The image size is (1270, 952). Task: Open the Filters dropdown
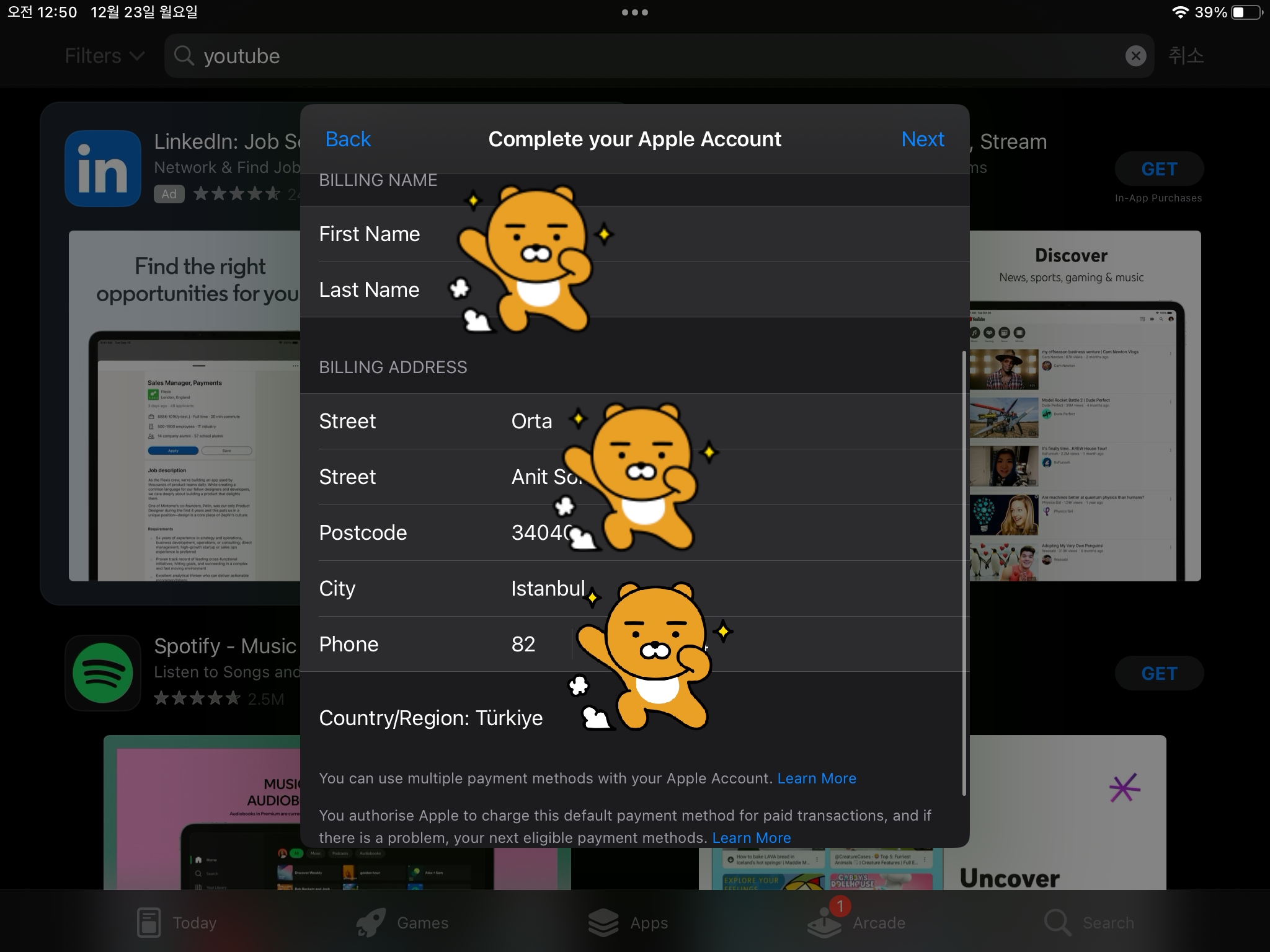105,56
